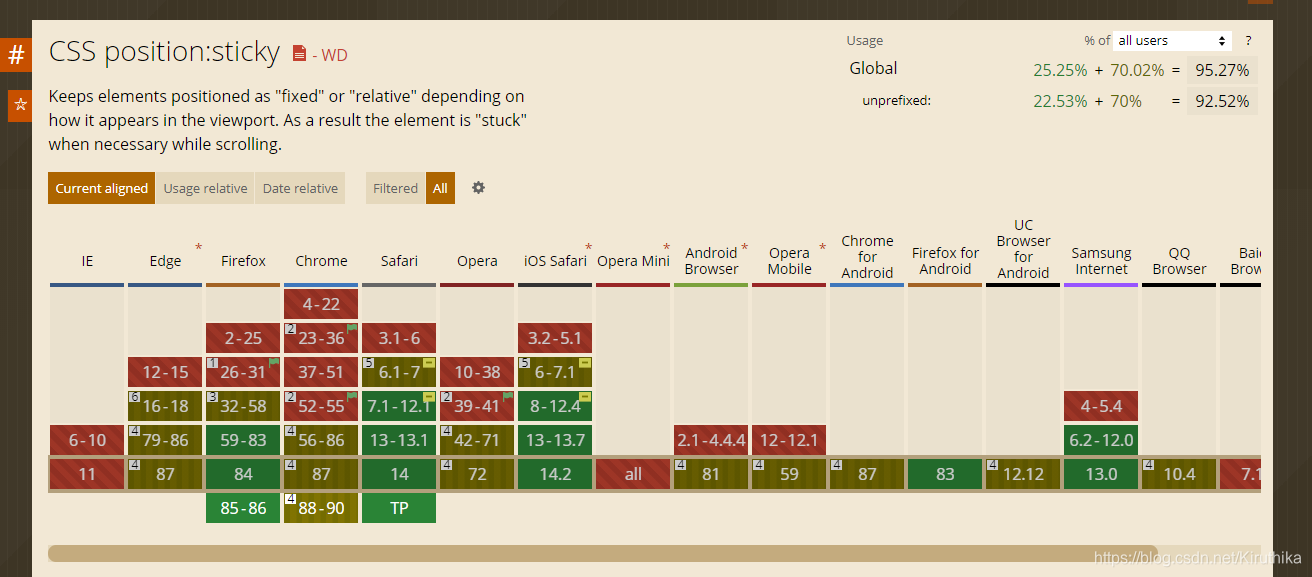Select Safari 6.1-7 support cell
Viewport: 1312px width, 577px height.
(x=399, y=372)
